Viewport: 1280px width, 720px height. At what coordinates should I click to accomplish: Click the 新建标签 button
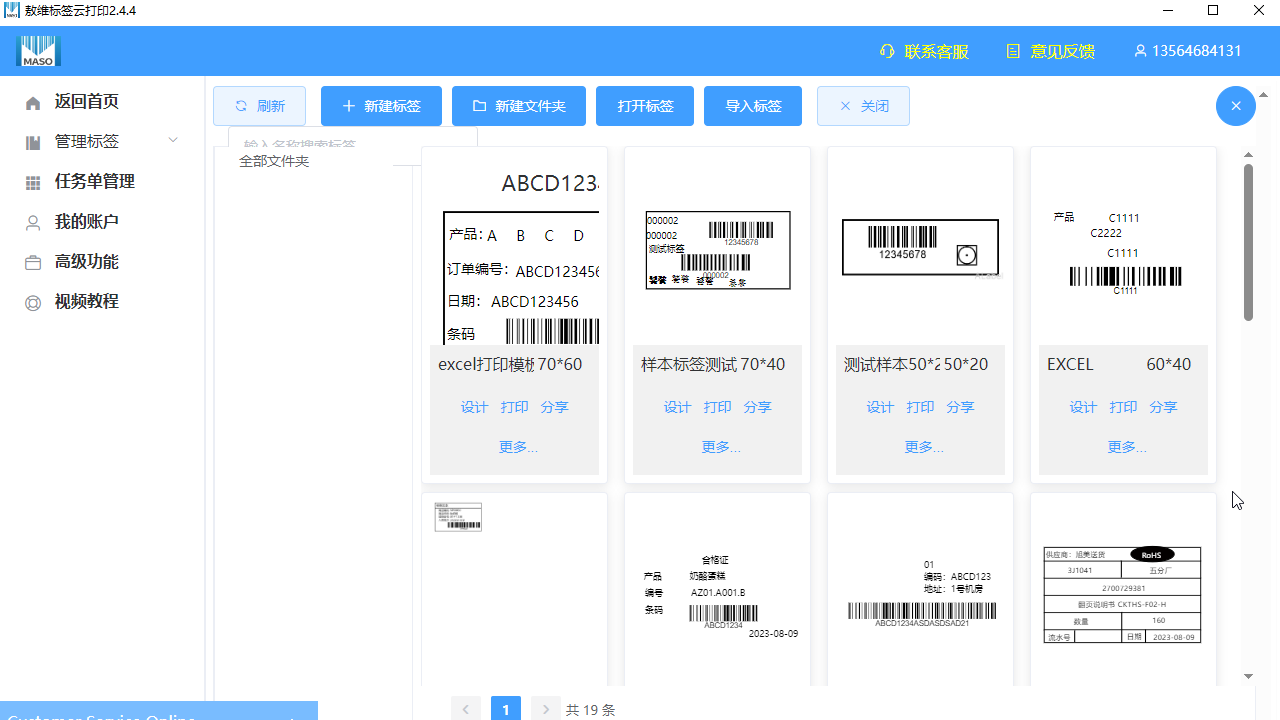point(381,106)
